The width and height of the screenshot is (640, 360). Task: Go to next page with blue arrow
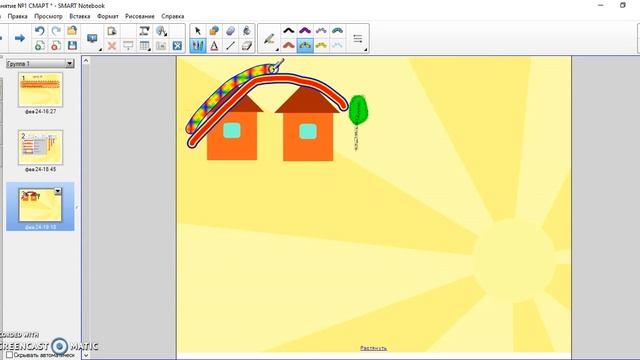click(x=20, y=38)
